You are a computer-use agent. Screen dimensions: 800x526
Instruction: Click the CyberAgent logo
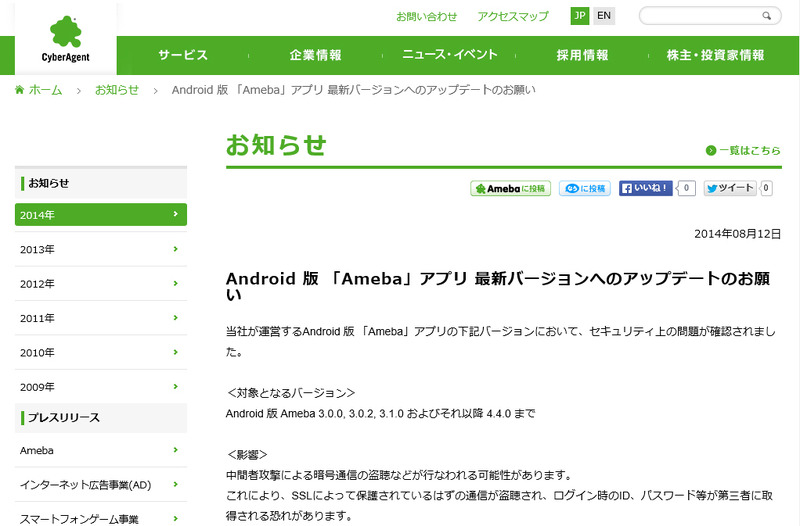65,38
